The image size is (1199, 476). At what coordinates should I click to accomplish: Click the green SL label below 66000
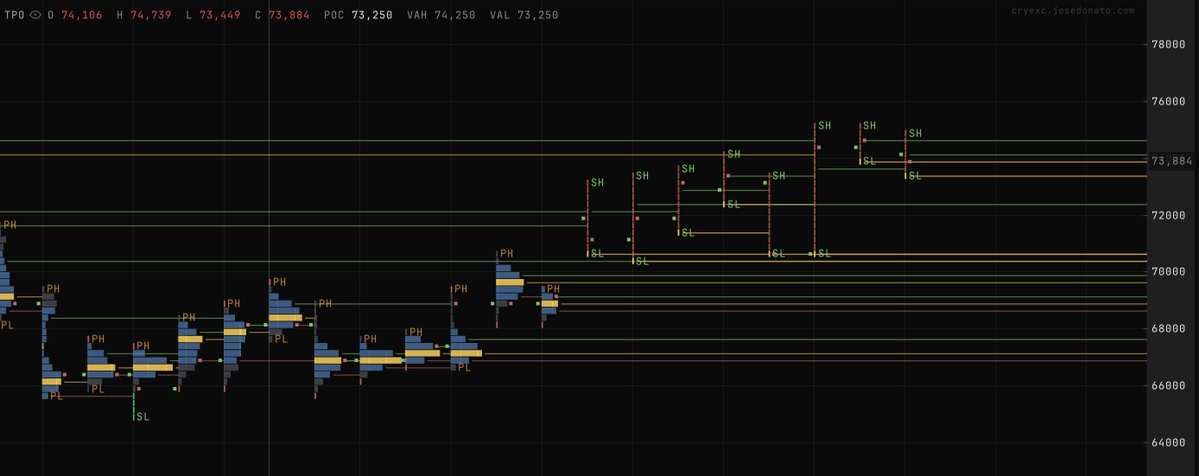point(143,416)
